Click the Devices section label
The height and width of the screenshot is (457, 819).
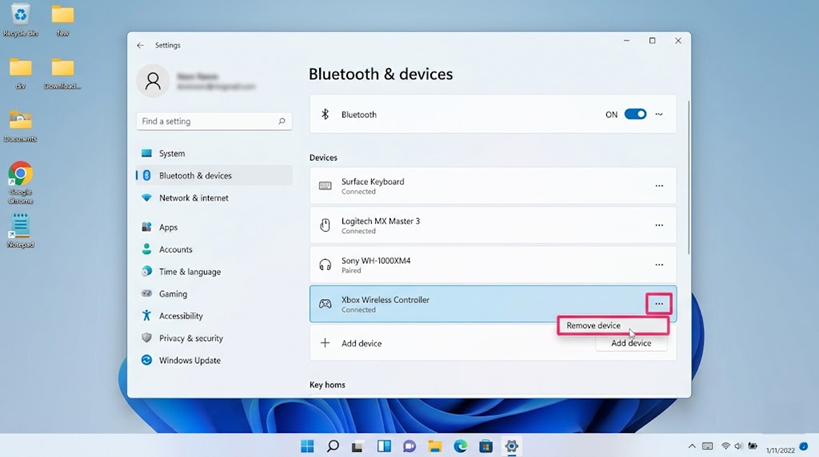323,158
